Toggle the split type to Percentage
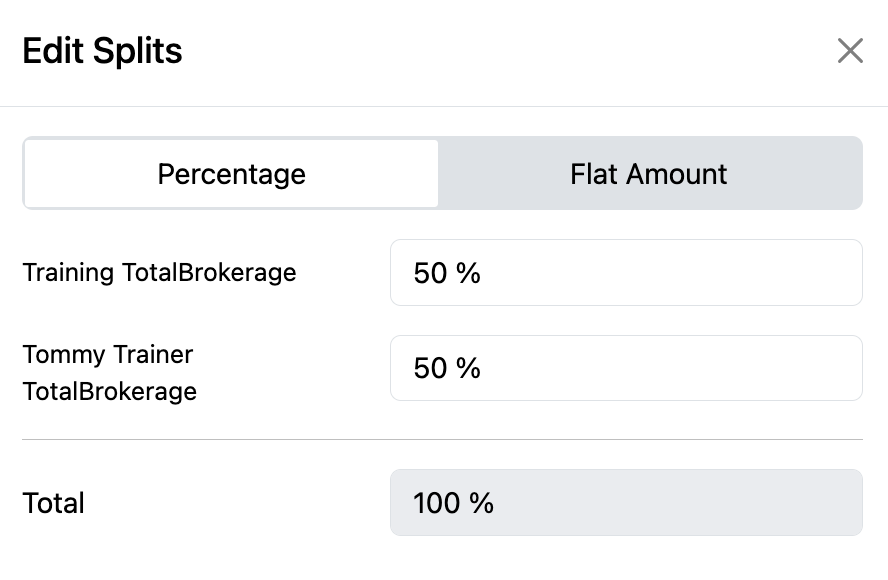The width and height of the screenshot is (888, 580). [x=231, y=174]
